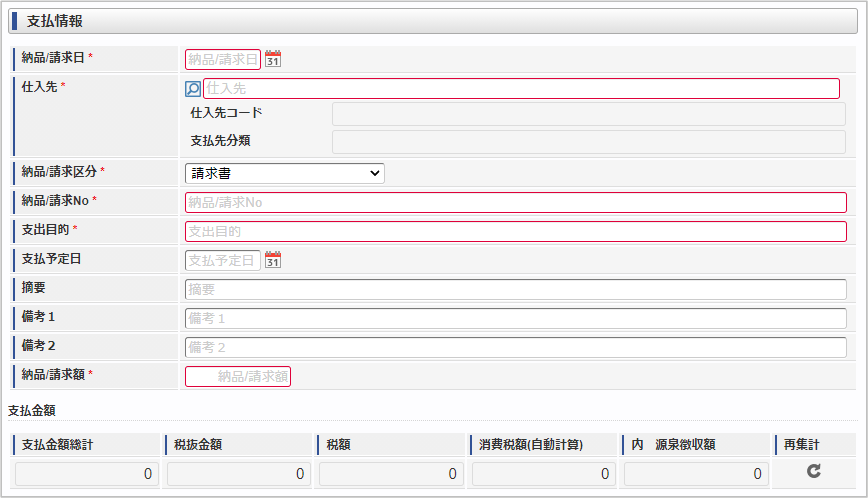
Task: Click into the 支出目的 field
Action: coord(515,231)
